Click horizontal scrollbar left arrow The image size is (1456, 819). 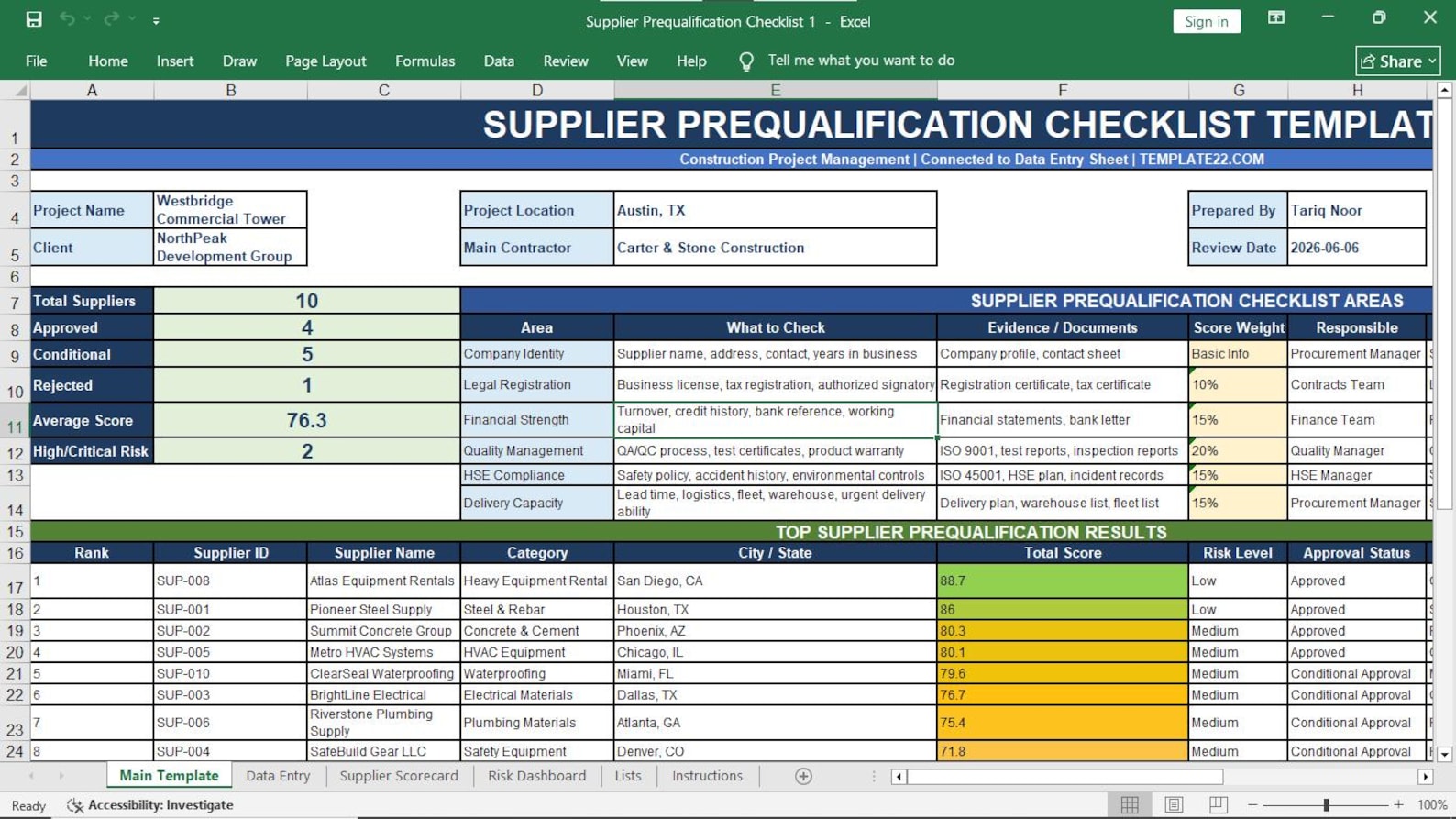(x=899, y=777)
